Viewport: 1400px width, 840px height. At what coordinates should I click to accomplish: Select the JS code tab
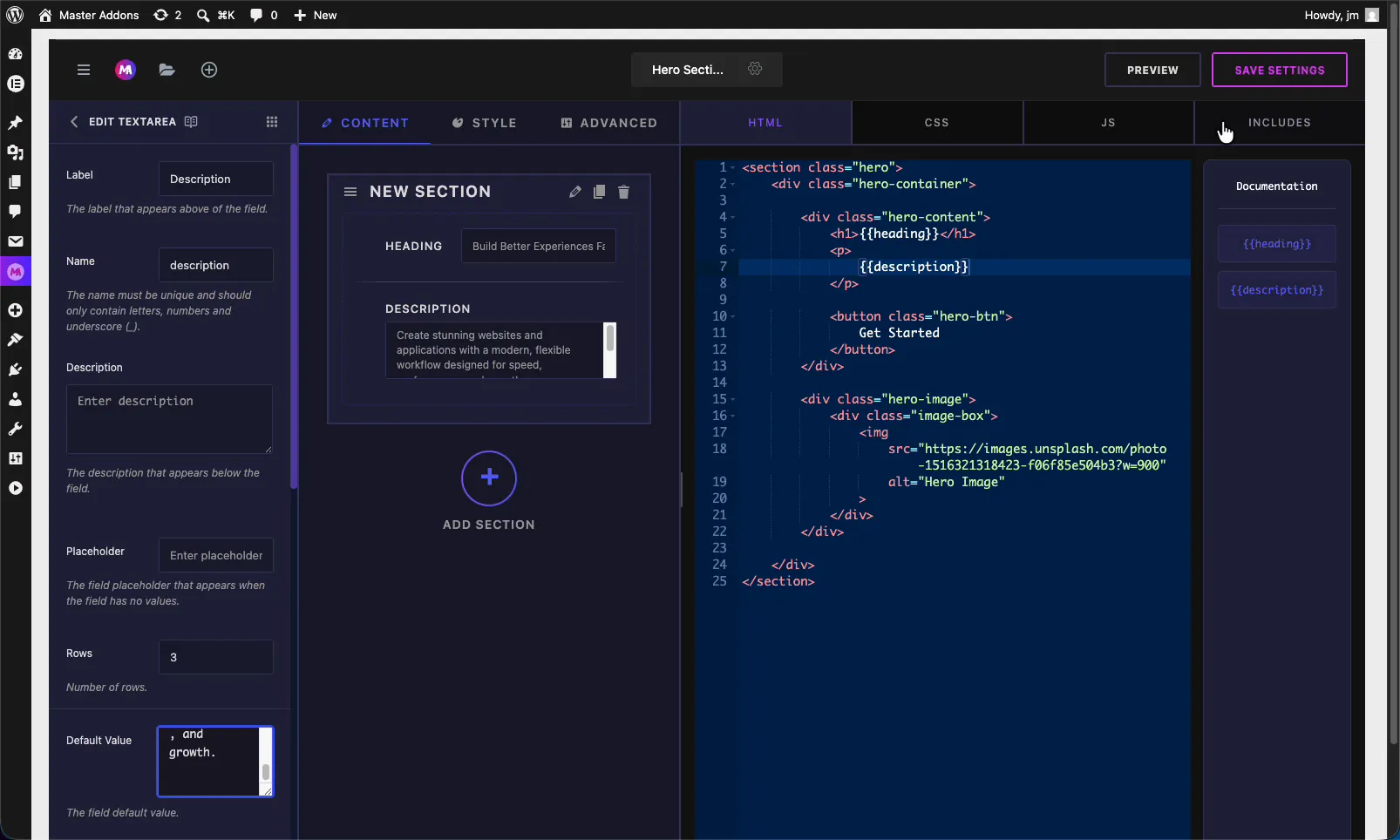coord(1108,123)
